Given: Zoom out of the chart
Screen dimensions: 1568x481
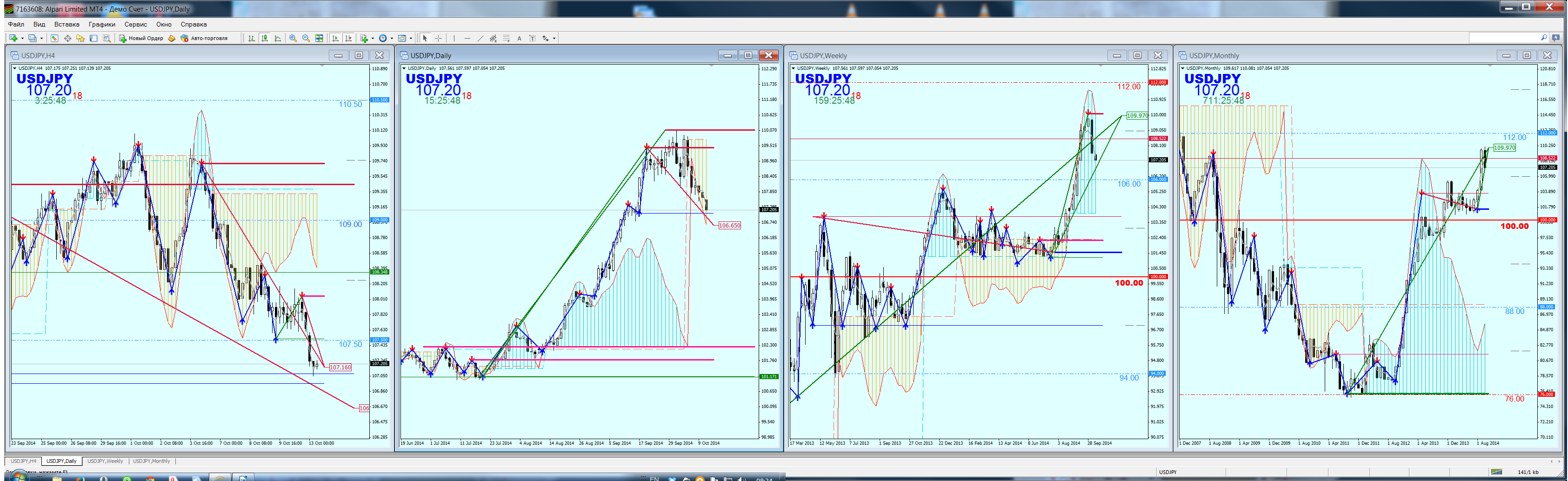Looking at the screenshot, I should (x=306, y=38).
